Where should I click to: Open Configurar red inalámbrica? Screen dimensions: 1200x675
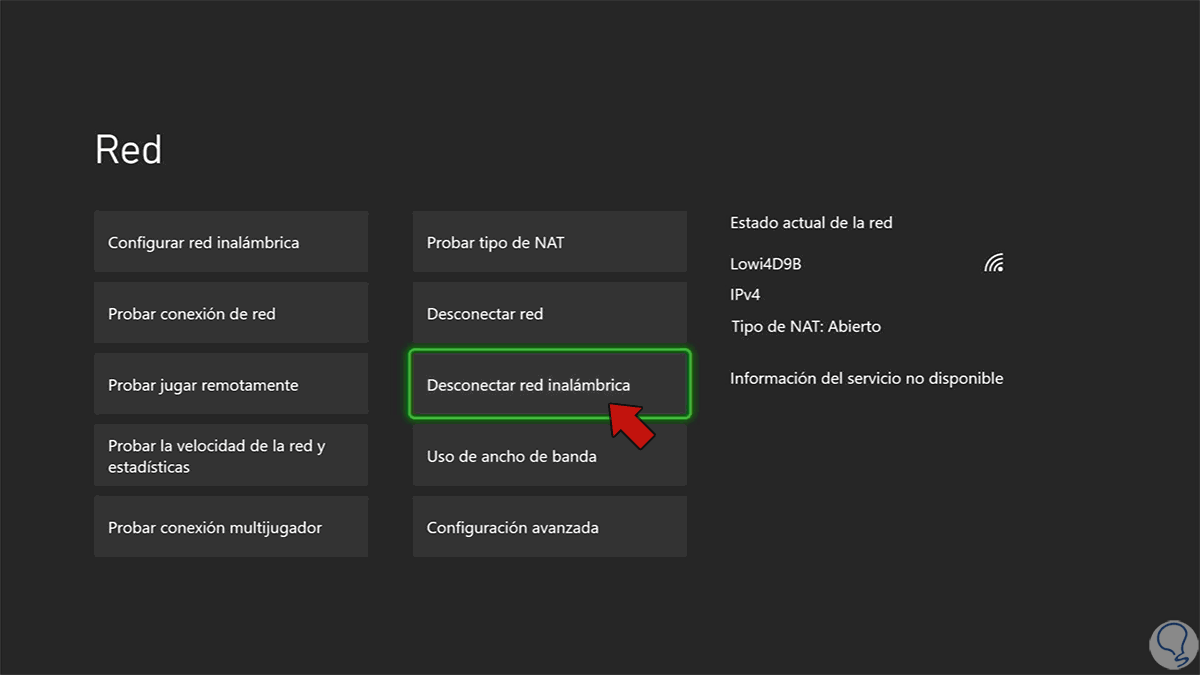point(231,242)
